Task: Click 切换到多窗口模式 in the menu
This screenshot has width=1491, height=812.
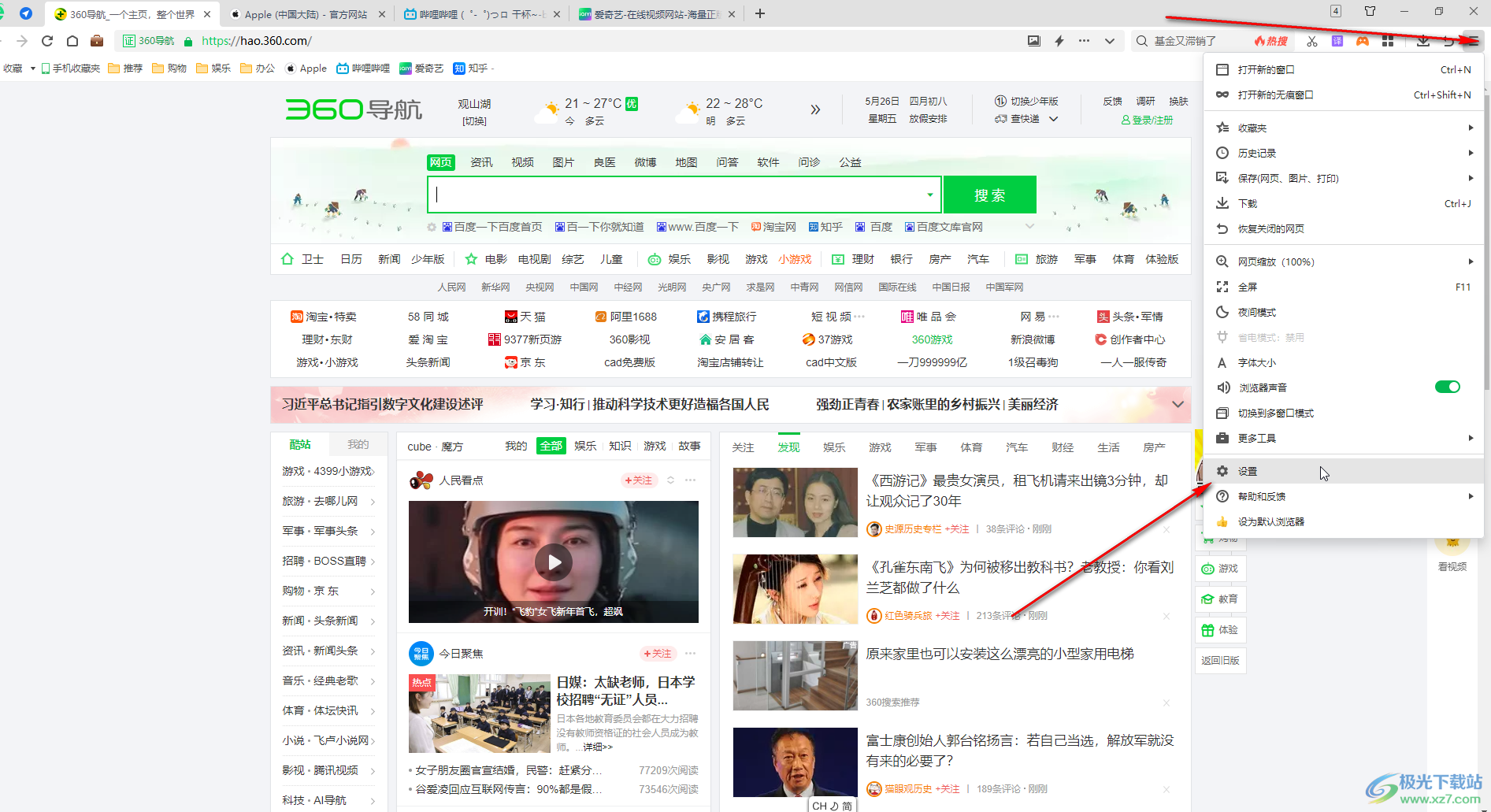Action: pyautogui.click(x=1343, y=413)
